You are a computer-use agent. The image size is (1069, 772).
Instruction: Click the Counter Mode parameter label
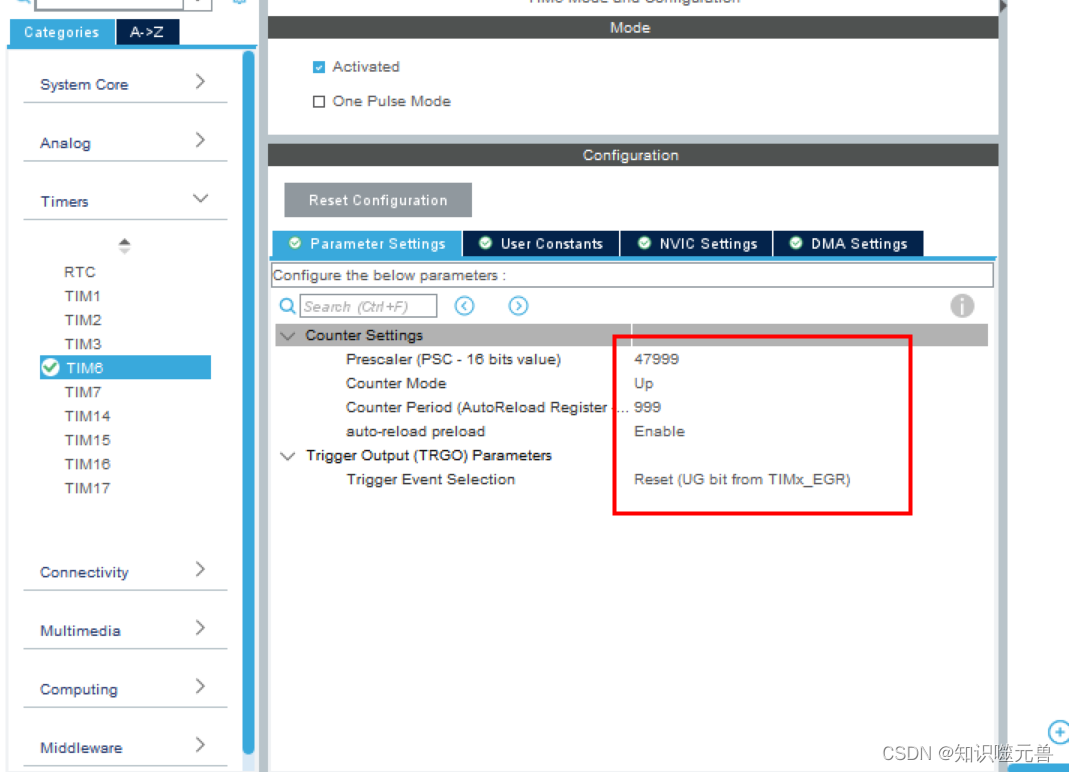pyautogui.click(x=395, y=383)
